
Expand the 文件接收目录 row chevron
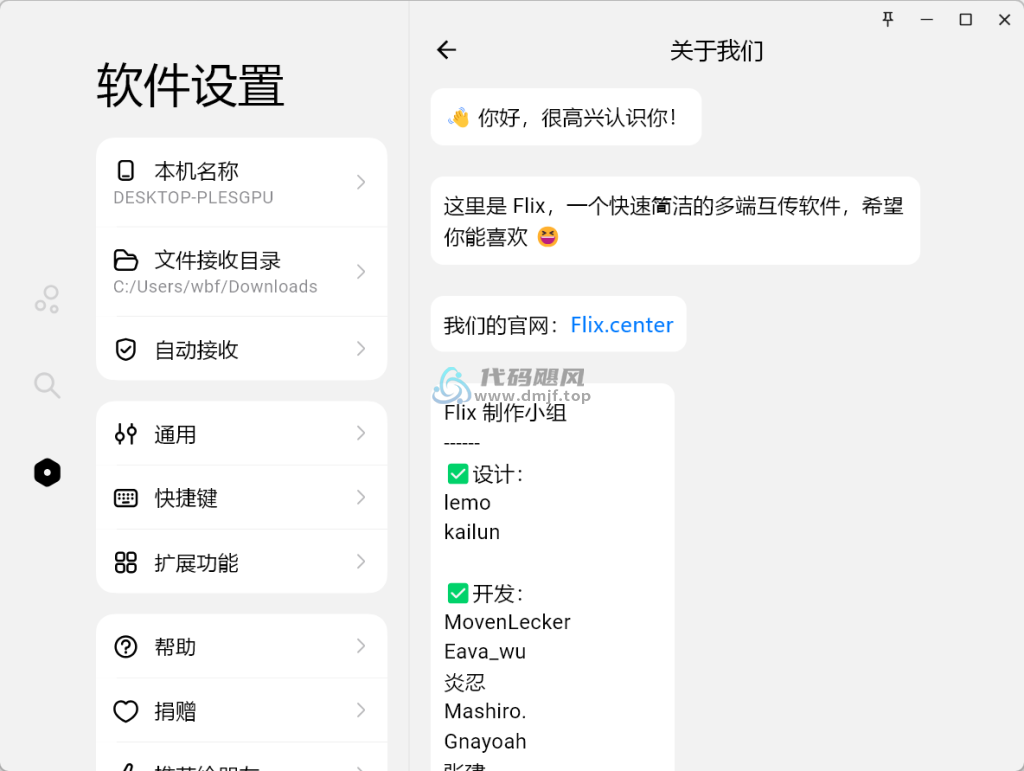pos(361,272)
